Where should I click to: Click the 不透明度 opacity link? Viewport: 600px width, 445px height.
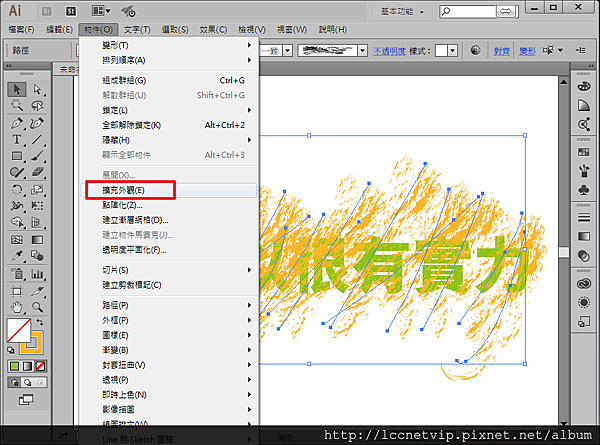coord(389,51)
